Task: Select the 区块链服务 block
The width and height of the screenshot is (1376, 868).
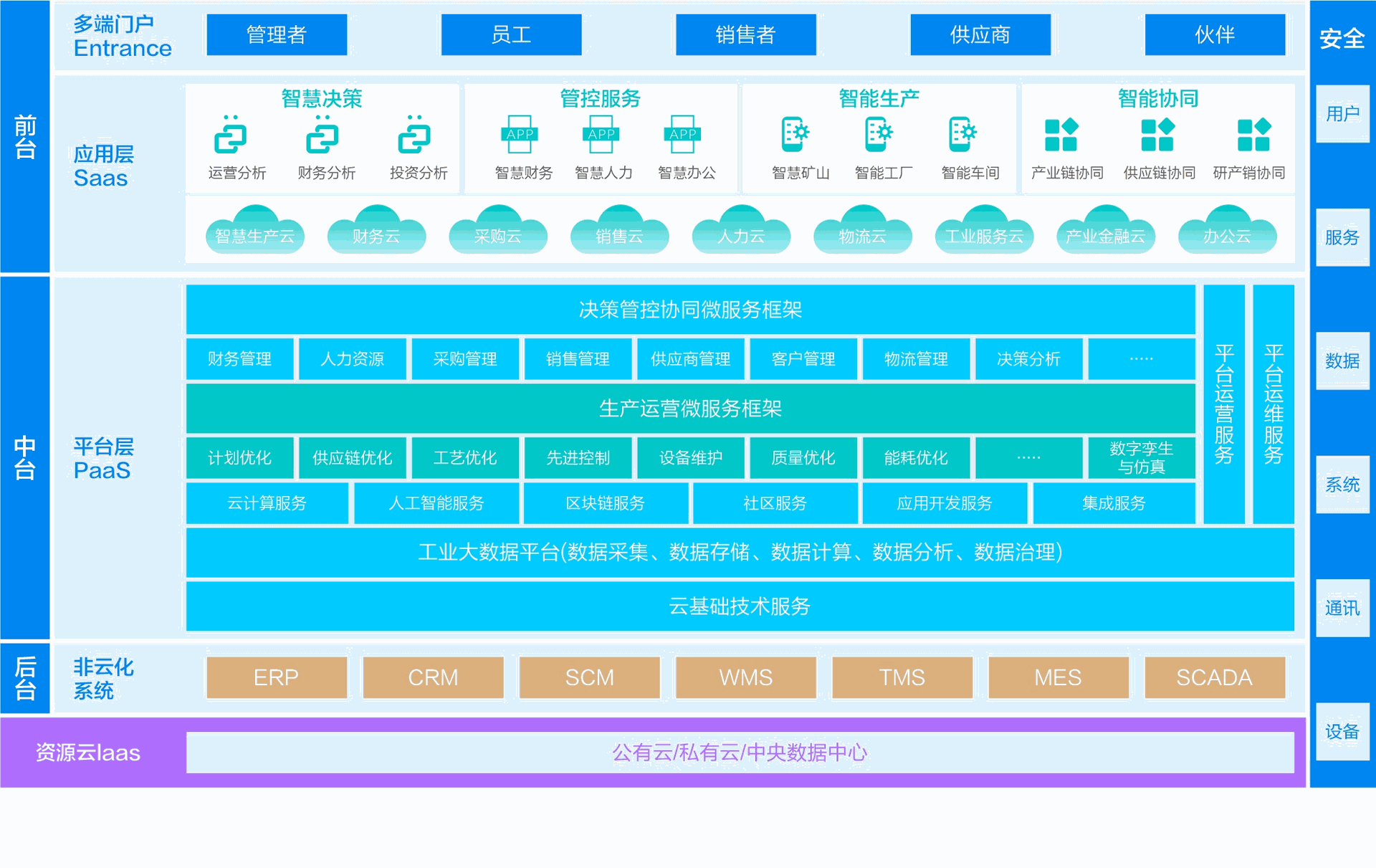Action: point(606,503)
